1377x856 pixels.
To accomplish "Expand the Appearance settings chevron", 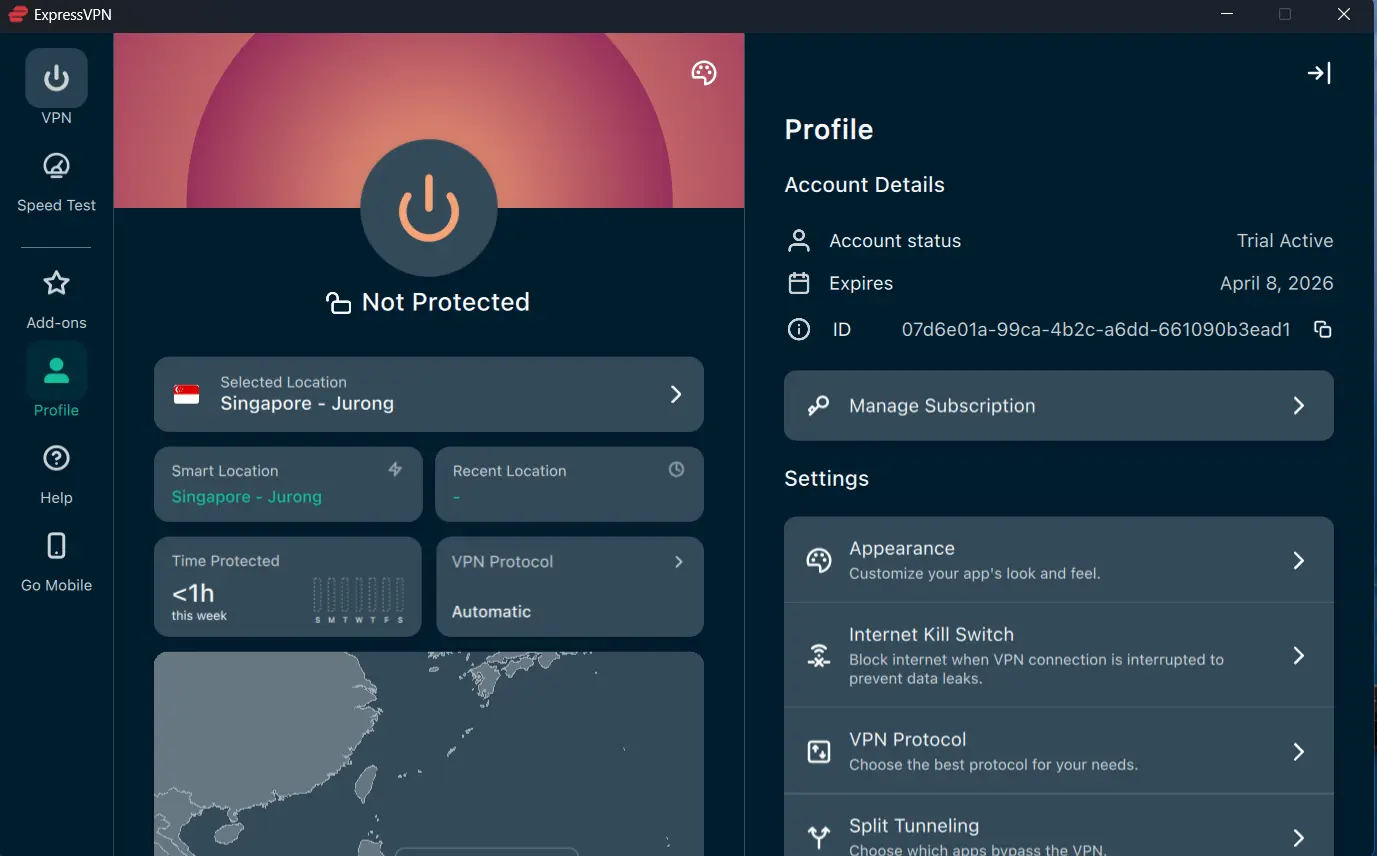I will click(1299, 560).
